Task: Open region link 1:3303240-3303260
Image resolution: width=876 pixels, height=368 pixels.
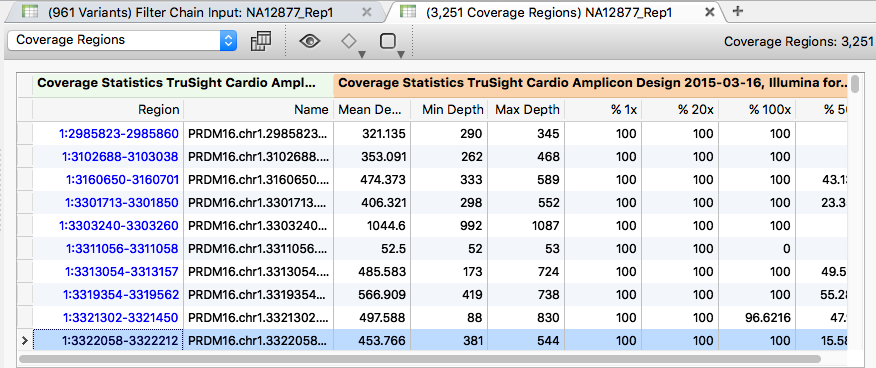Action: coord(119,226)
